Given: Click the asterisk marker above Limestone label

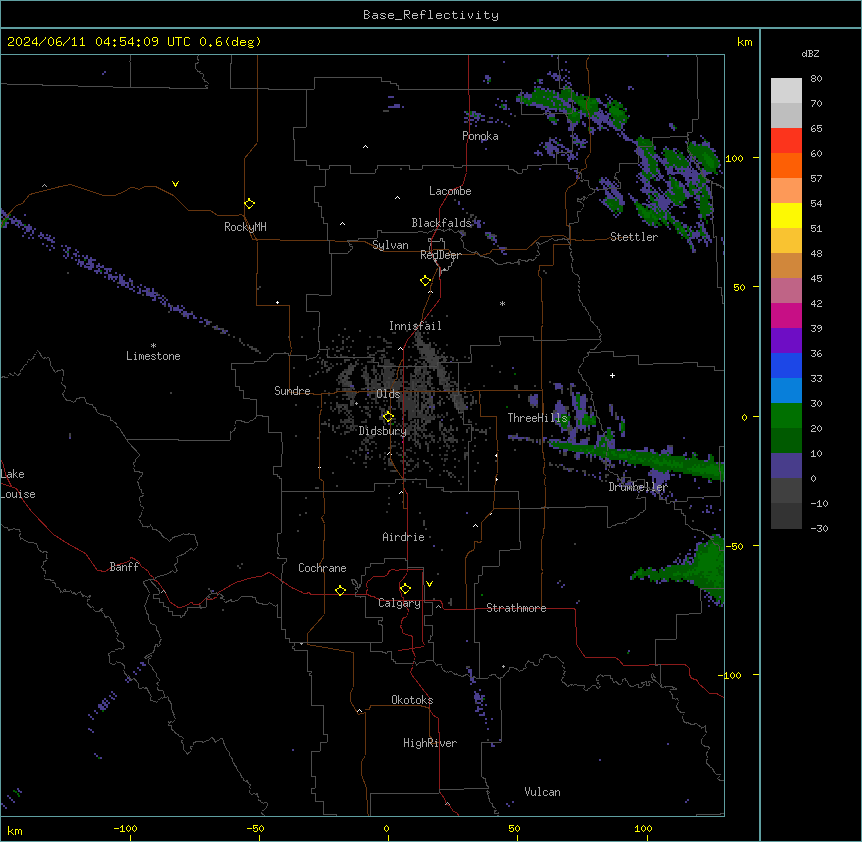Looking at the screenshot, I should 153,346.
